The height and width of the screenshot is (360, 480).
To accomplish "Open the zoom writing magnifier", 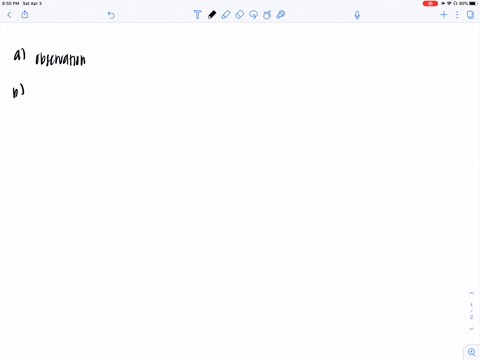I will point(472,352).
